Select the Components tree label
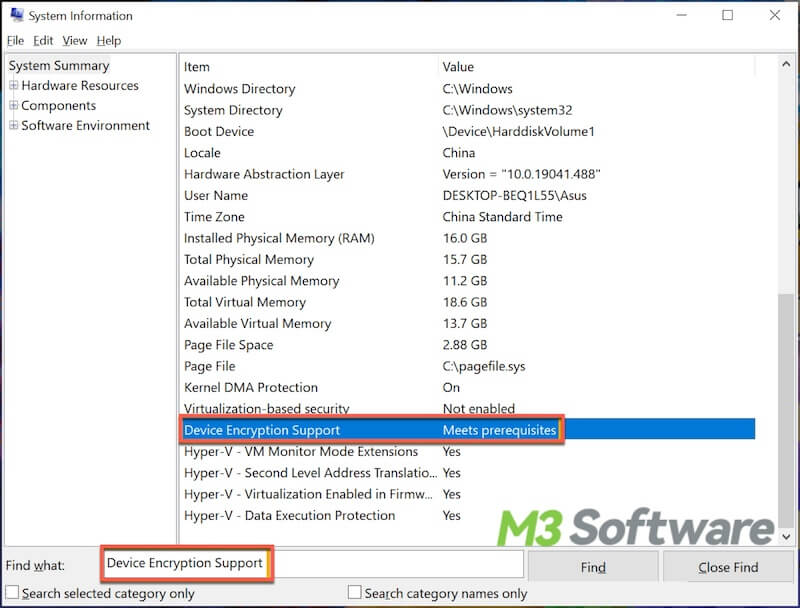 pyautogui.click(x=59, y=106)
